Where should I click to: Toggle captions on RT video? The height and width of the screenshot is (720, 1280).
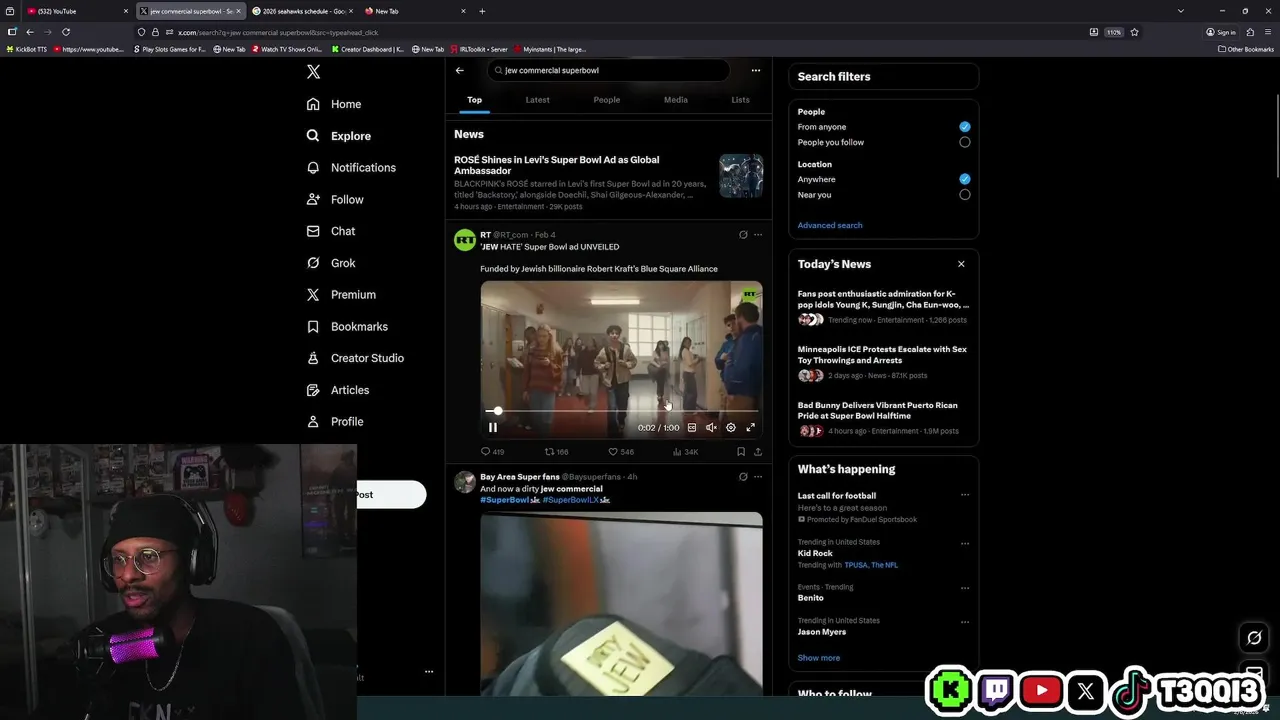point(692,427)
